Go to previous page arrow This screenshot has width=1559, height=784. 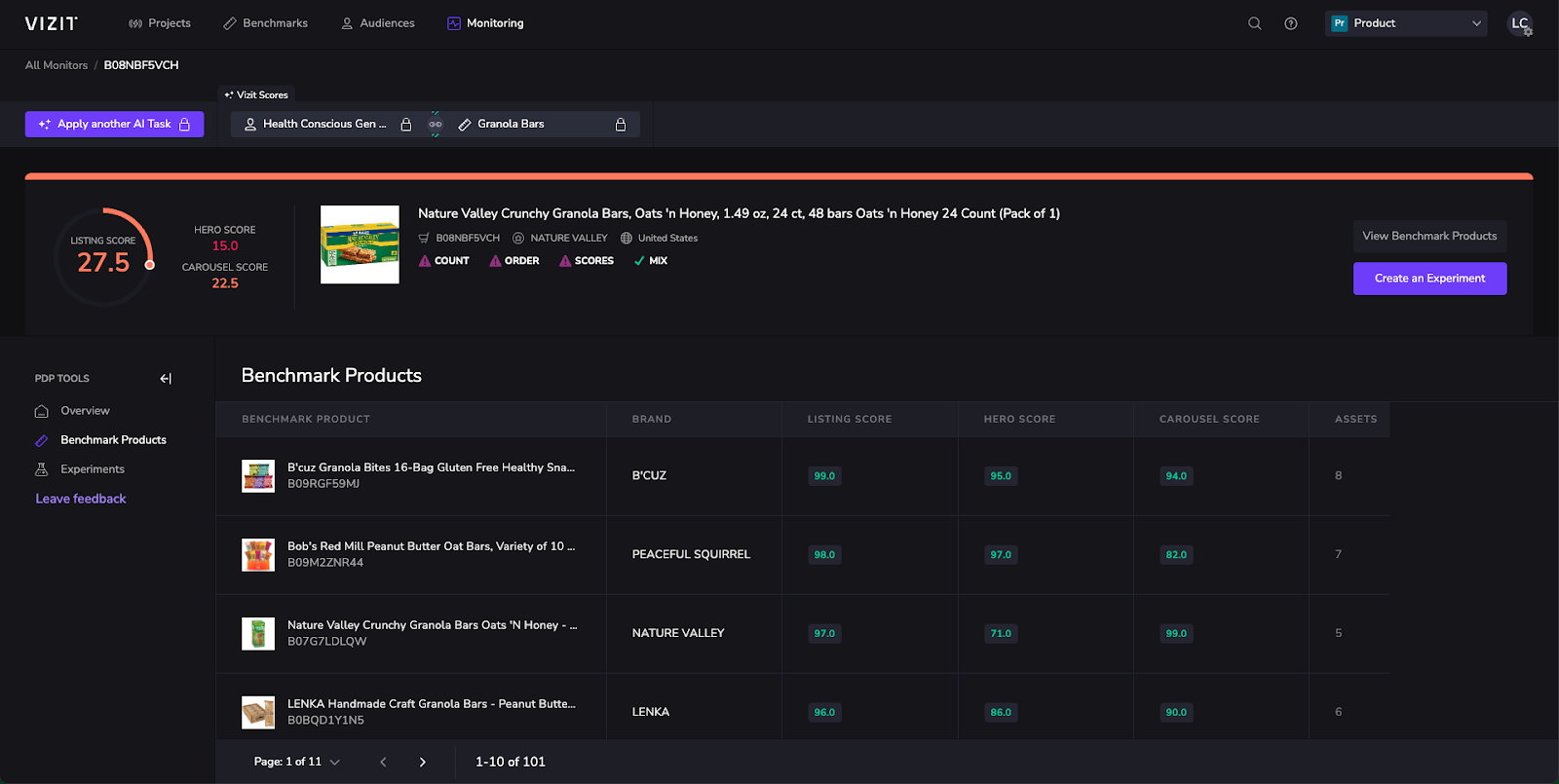pos(383,763)
